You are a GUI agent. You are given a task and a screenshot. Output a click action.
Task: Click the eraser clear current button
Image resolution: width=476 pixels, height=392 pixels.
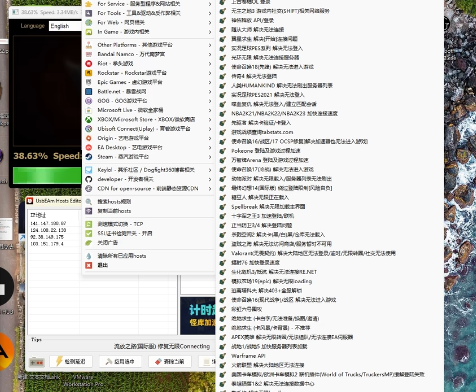click(x=170, y=361)
